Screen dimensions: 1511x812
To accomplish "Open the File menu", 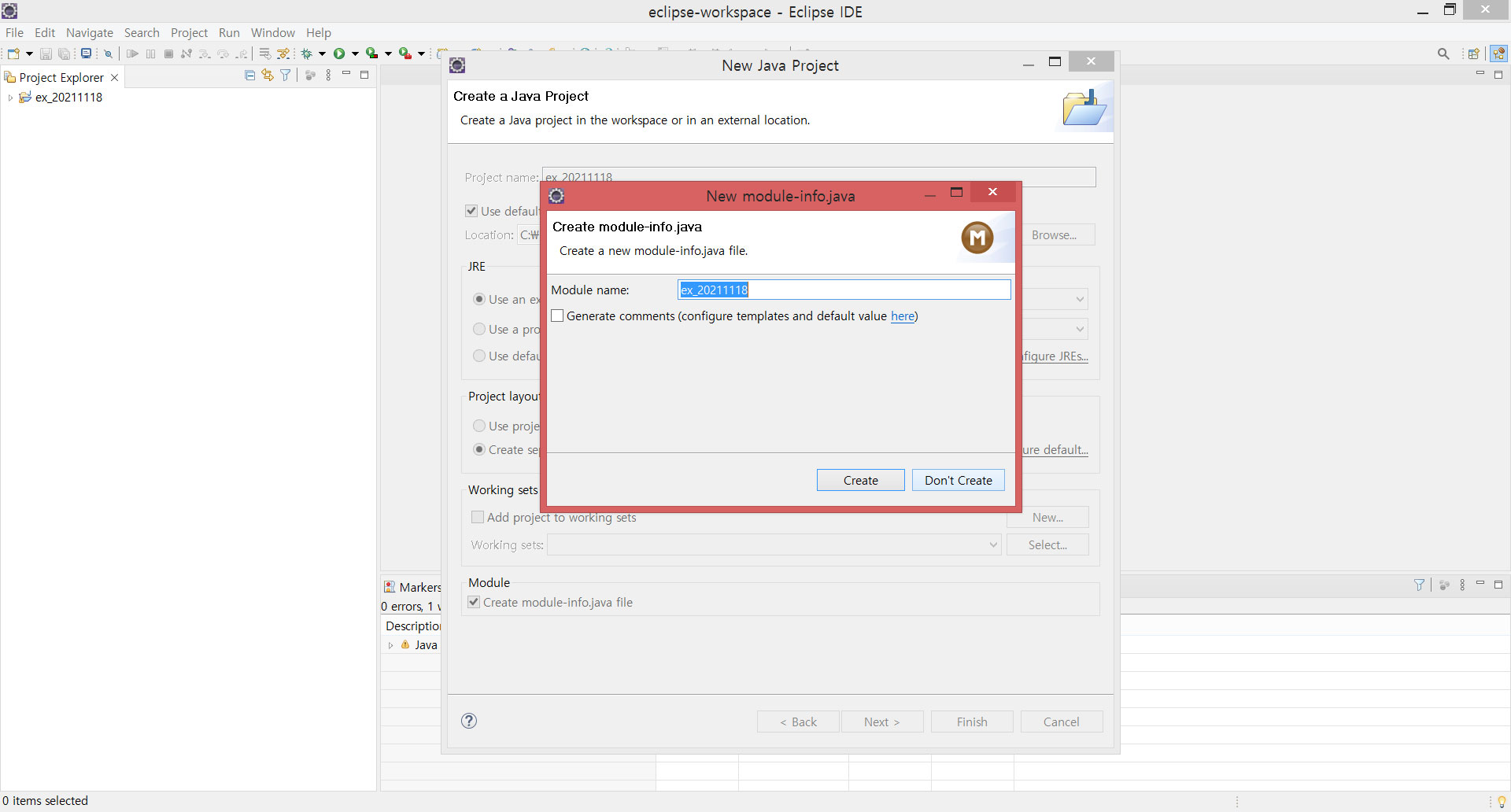I will point(14,32).
